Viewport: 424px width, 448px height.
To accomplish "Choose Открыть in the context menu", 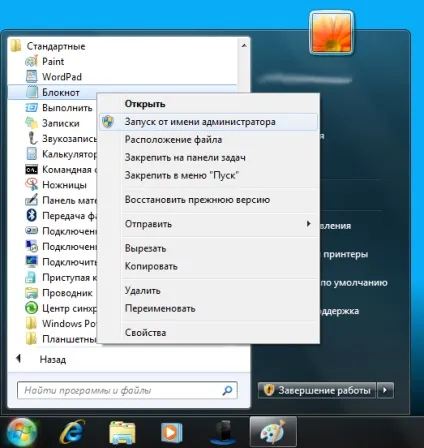I will point(145,104).
